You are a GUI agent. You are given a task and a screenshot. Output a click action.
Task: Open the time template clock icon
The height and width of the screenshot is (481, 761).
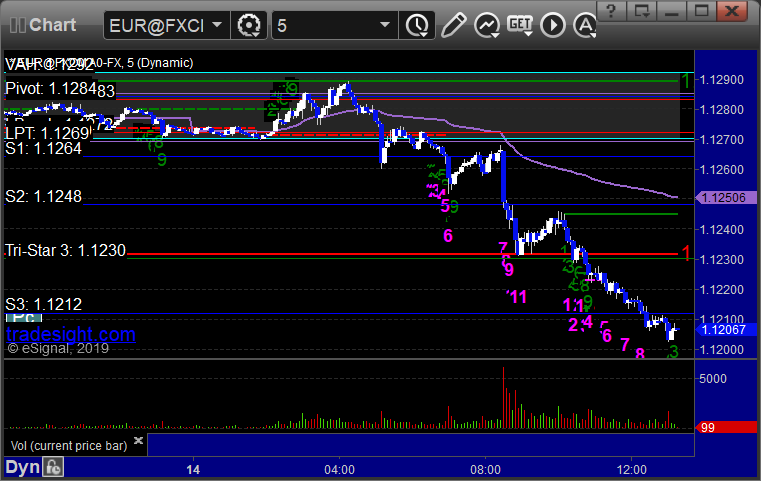tap(417, 25)
